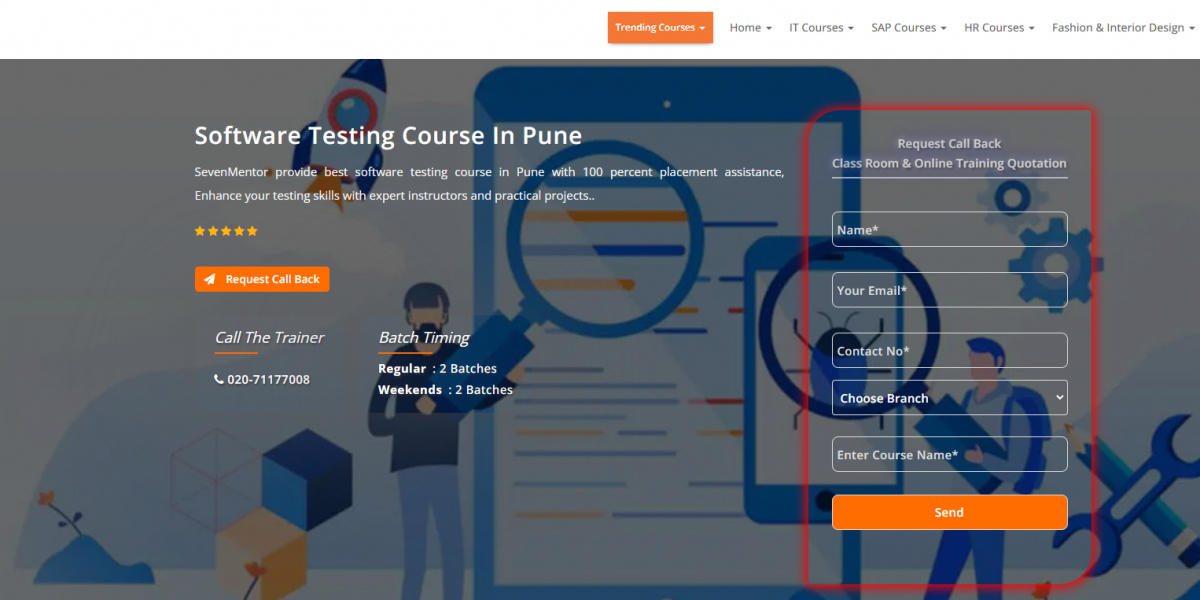Focus the Name* input field
The height and width of the screenshot is (600, 1200).
pyautogui.click(x=949, y=230)
